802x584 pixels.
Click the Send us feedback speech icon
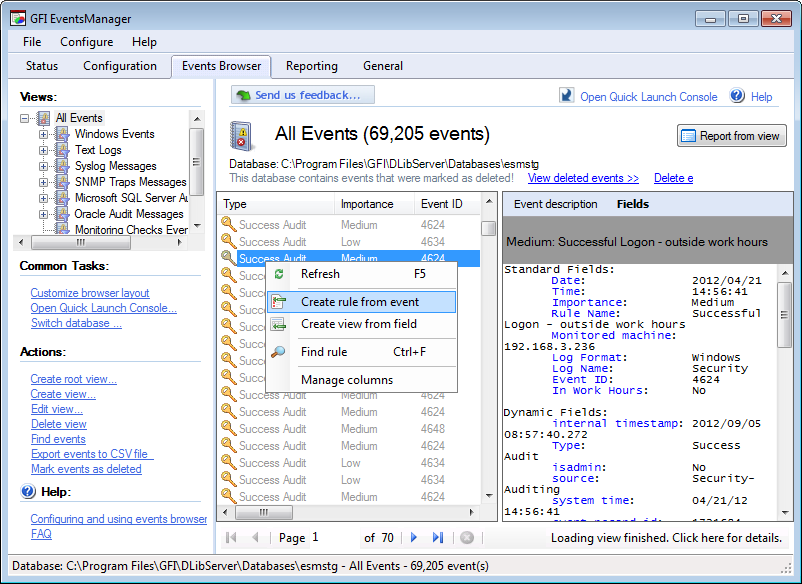point(243,95)
